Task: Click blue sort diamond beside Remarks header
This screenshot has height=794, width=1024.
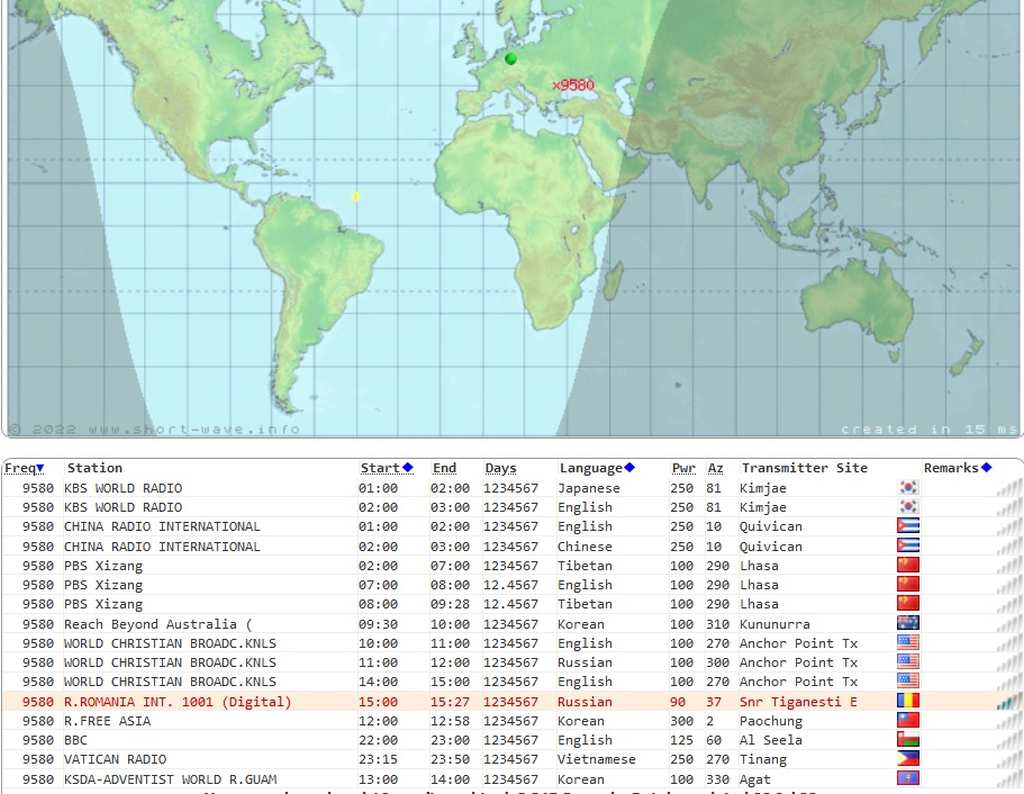Action: pyautogui.click(x=986, y=468)
